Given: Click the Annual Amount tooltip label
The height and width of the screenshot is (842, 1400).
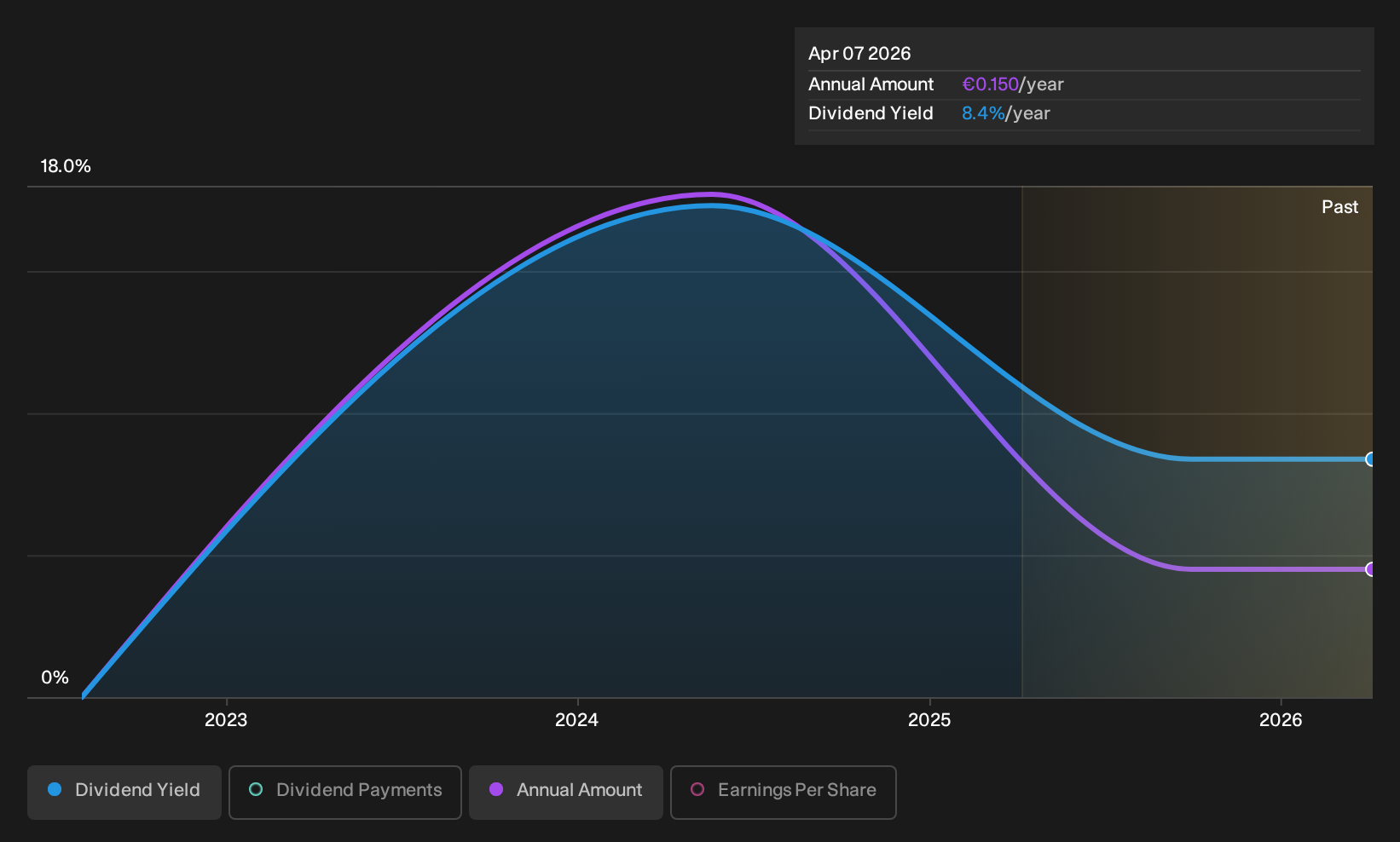Looking at the screenshot, I should click(x=871, y=84).
